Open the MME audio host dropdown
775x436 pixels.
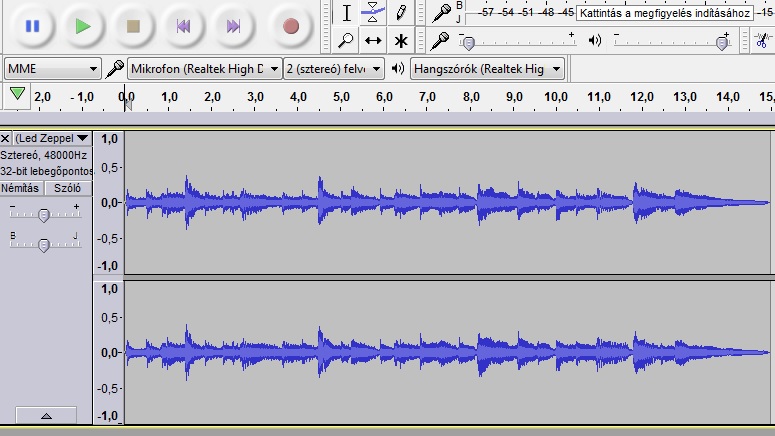point(53,69)
